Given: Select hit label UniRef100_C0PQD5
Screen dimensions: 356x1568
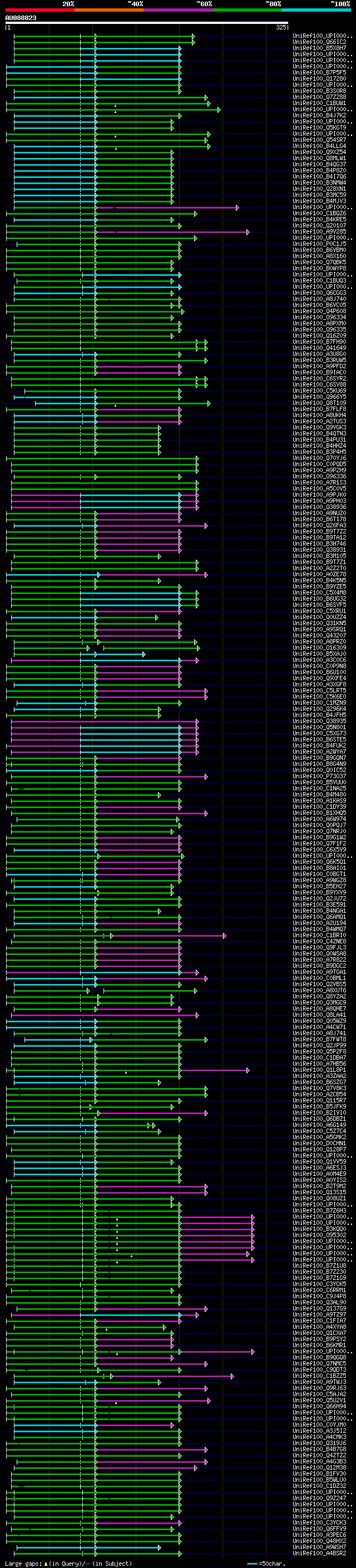Looking at the screenshot, I should (x=319, y=464).
